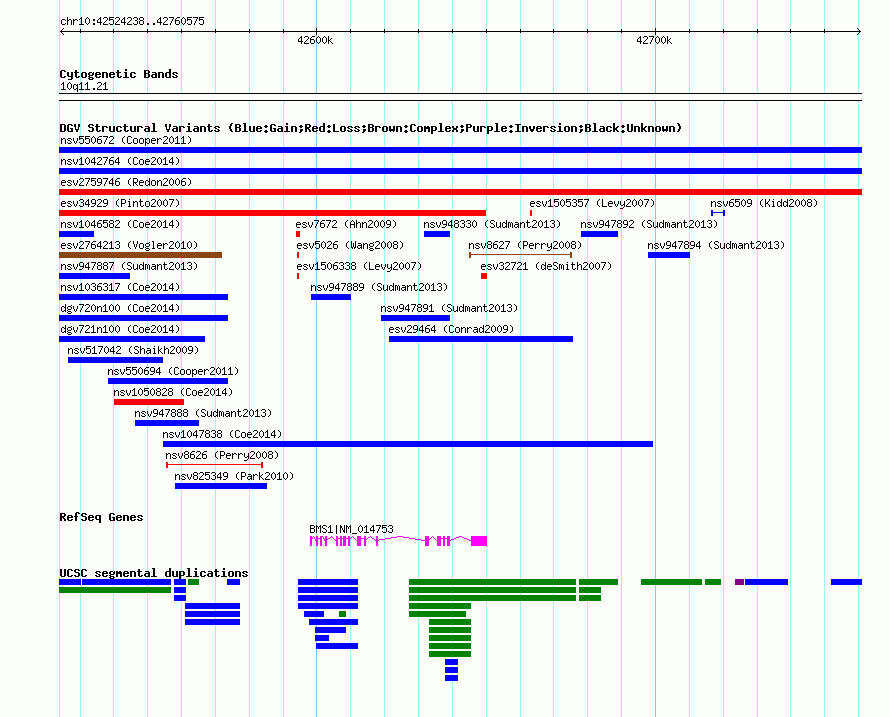The width and height of the screenshot is (890, 717).
Task: Select nsv947891 (Sudmant2013) label
Action: coord(449,308)
